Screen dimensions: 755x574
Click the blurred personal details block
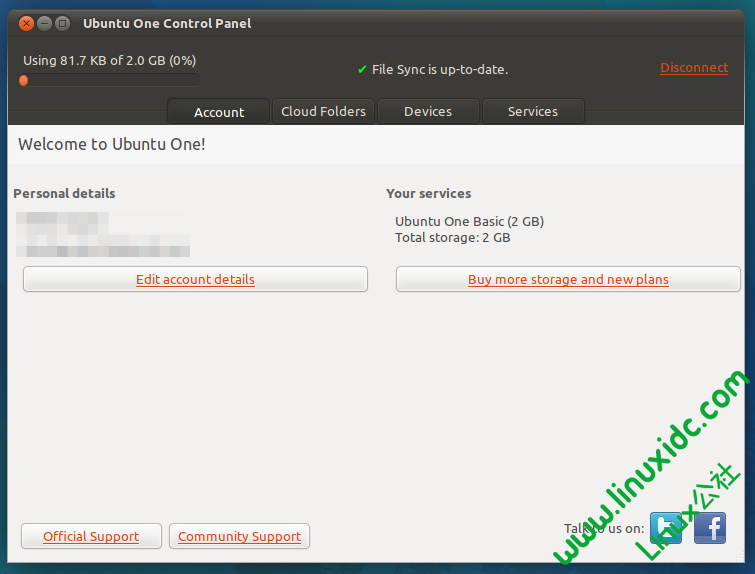coord(103,234)
